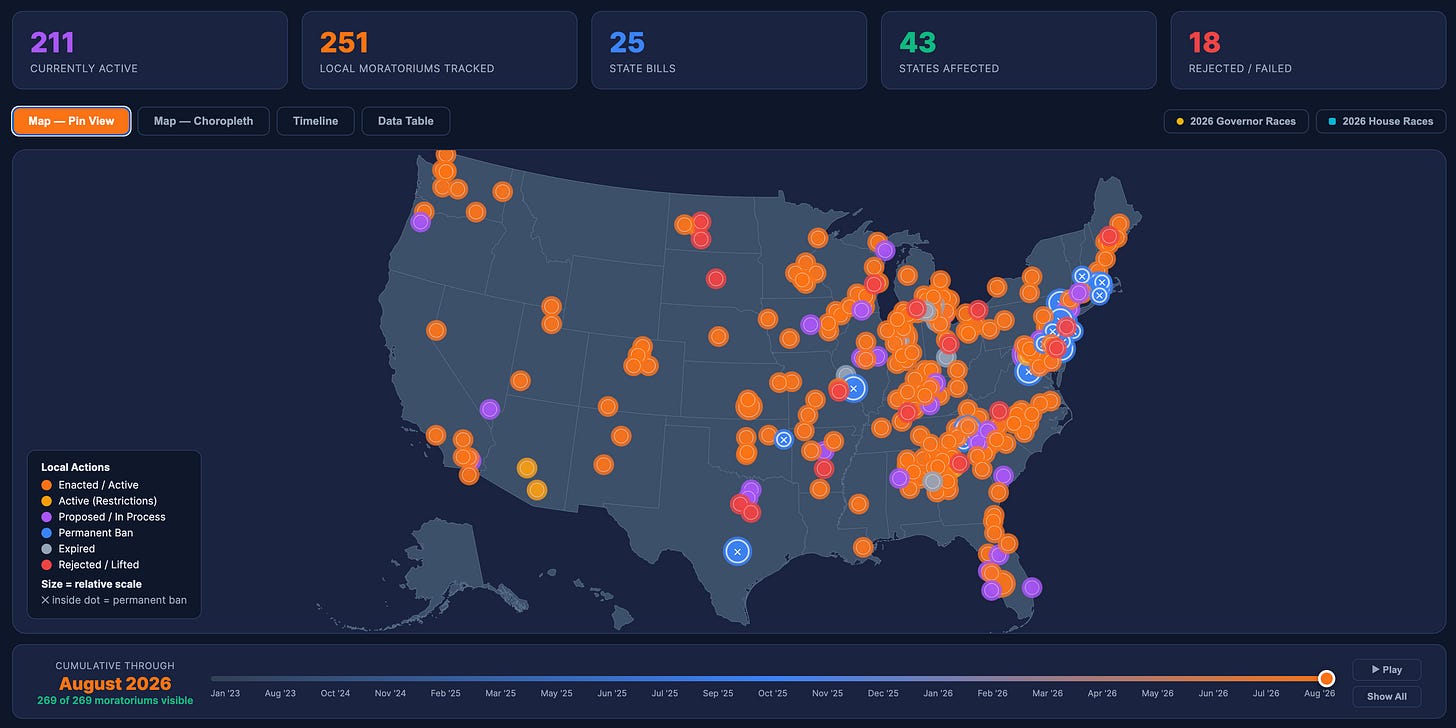Select the orange pin near Houston on the Gulf
1456x728 pixels.
click(863, 547)
